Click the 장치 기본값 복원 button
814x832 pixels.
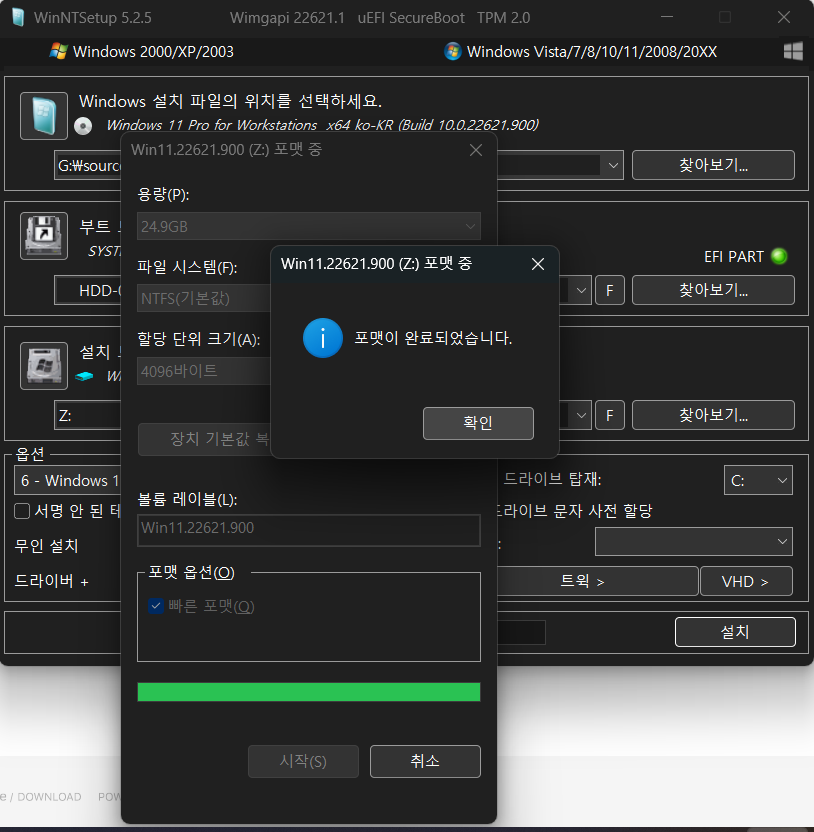[205, 439]
